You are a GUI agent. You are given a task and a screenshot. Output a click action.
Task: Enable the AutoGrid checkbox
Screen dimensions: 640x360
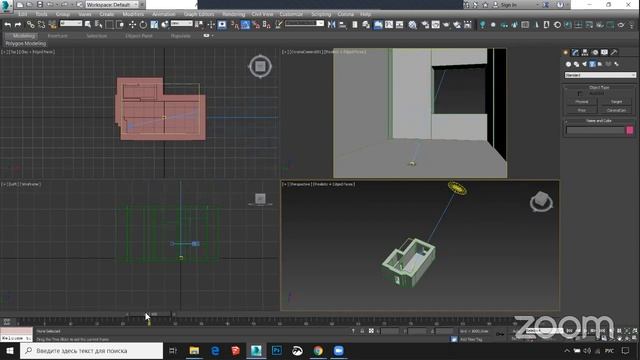pyautogui.click(x=580, y=94)
